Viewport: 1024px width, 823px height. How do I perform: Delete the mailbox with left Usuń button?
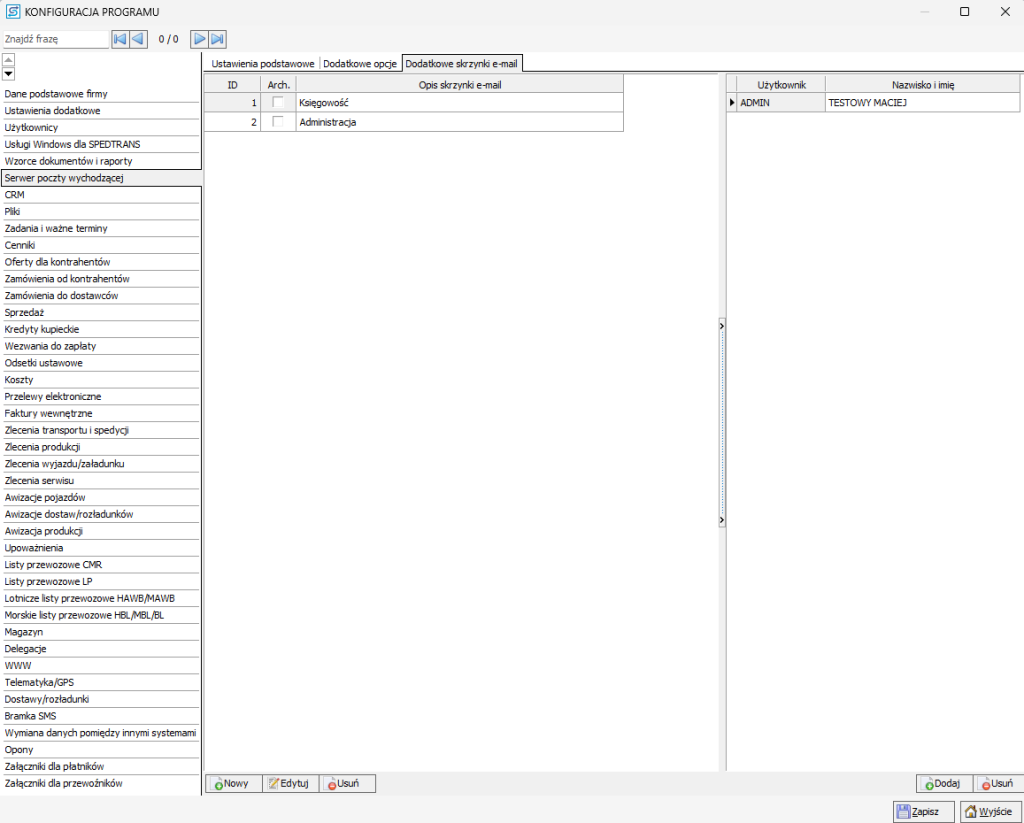click(348, 784)
